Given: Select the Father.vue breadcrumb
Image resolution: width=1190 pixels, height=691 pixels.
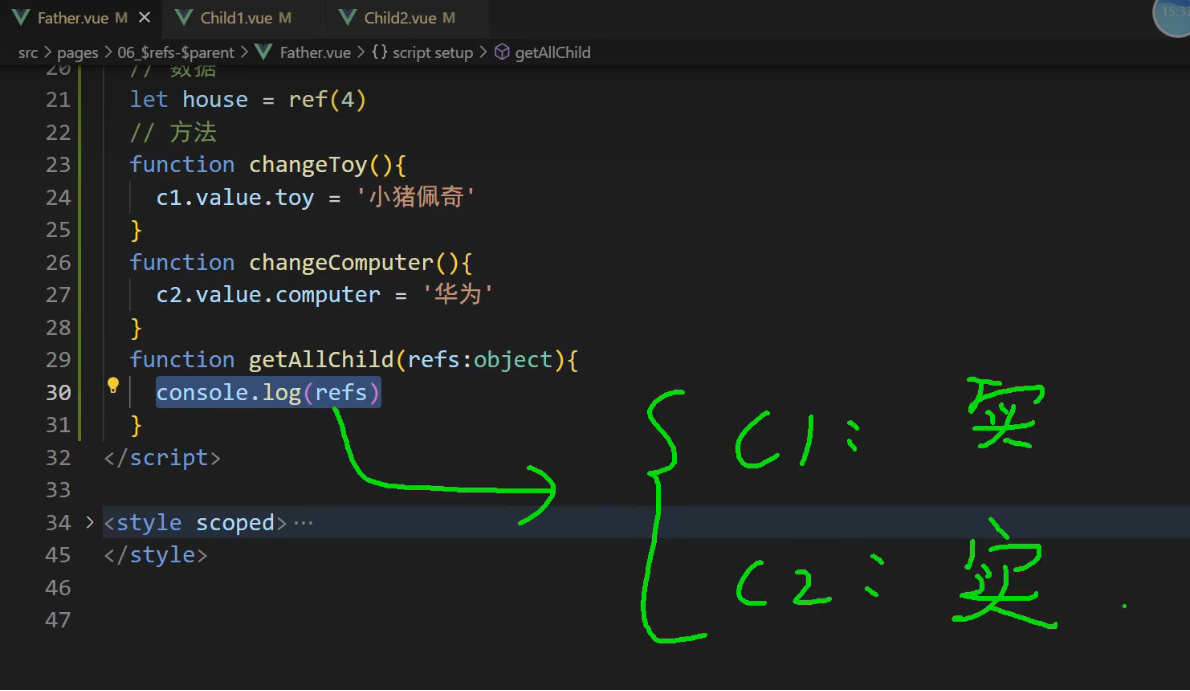Looking at the screenshot, I should 315,52.
